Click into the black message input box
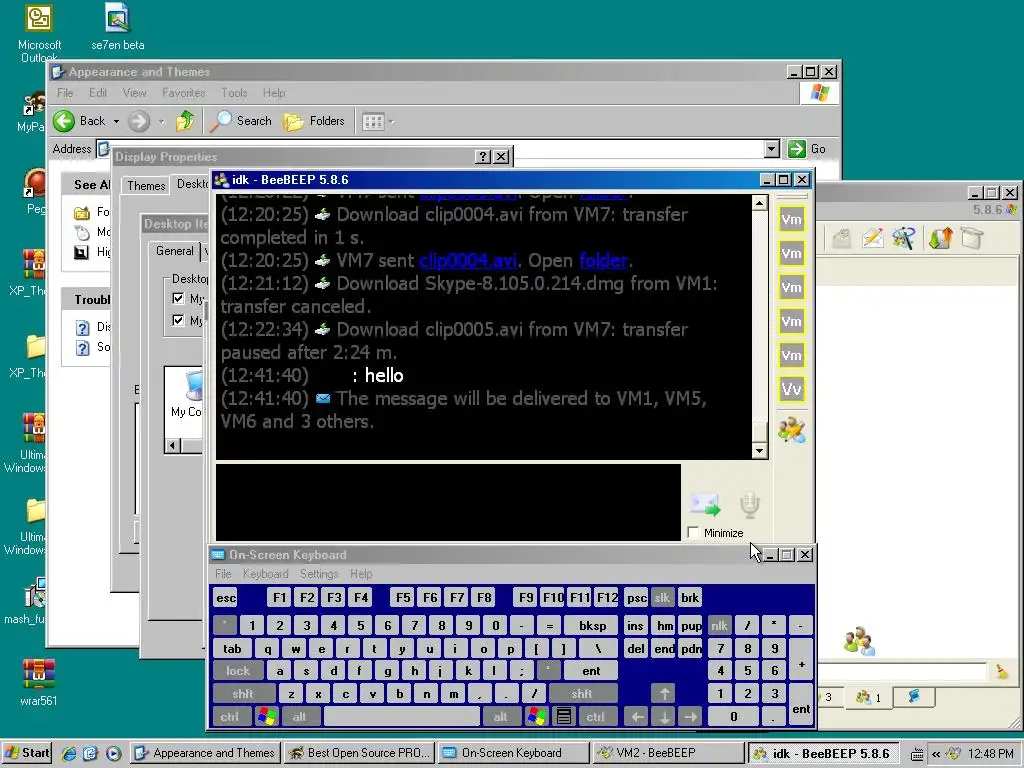This screenshot has width=1024, height=768. click(x=448, y=502)
